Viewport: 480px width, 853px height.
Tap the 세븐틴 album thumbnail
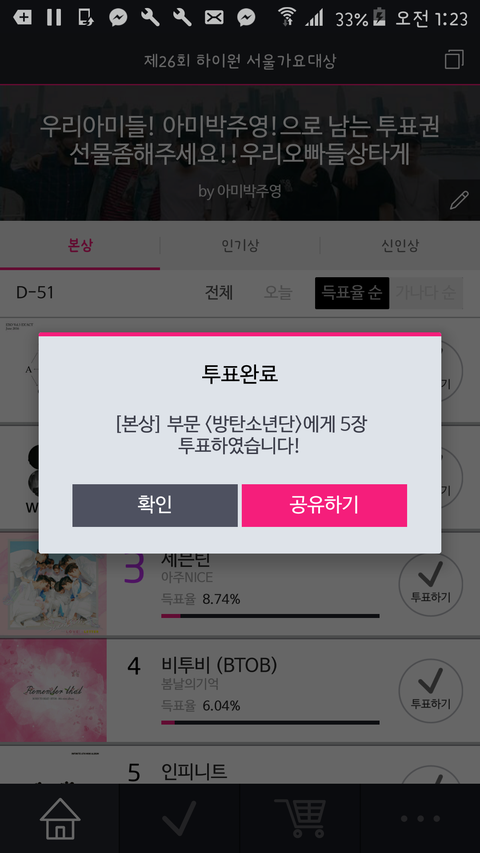(x=53, y=584)
